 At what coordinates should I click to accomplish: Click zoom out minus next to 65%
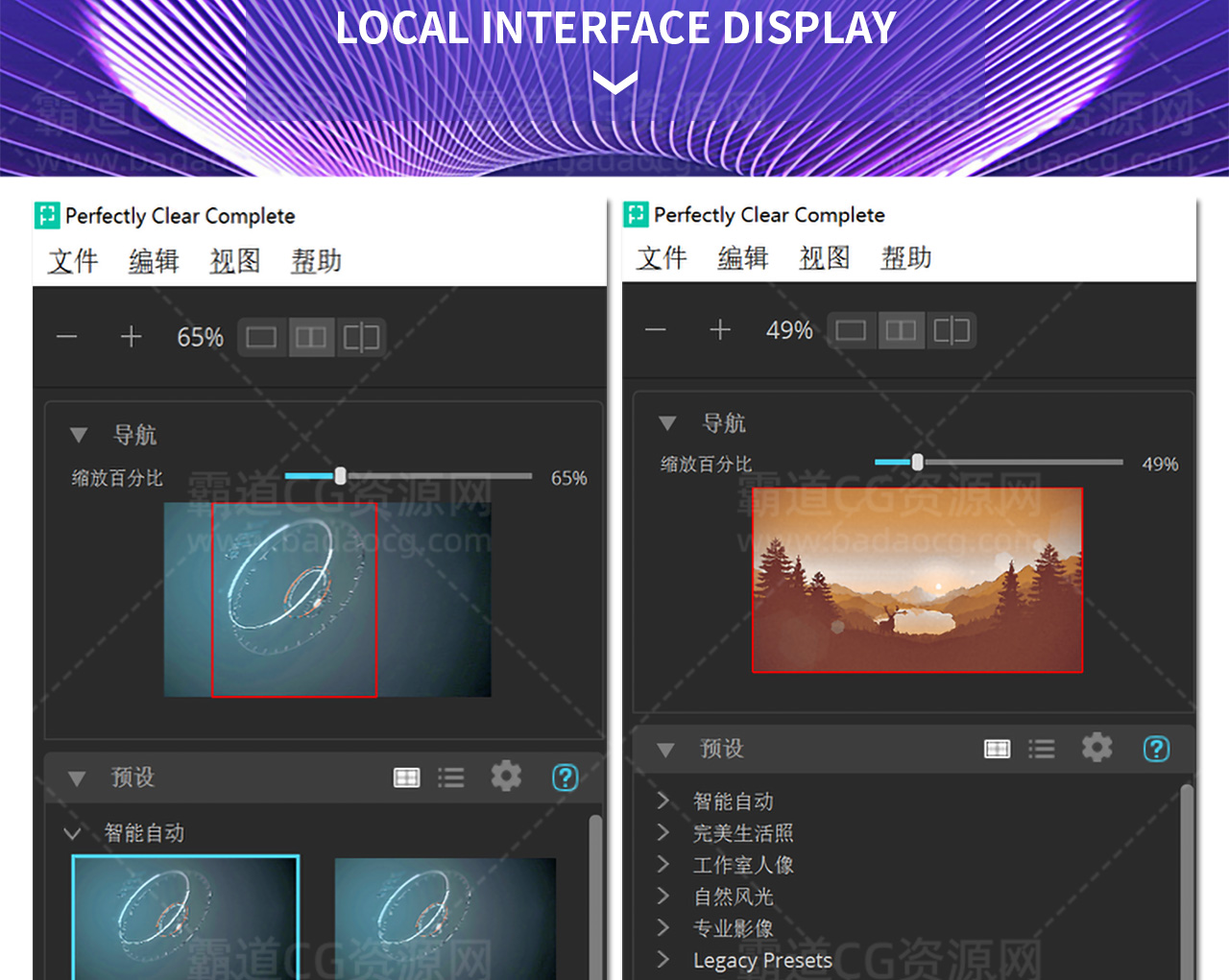(66, 337)
